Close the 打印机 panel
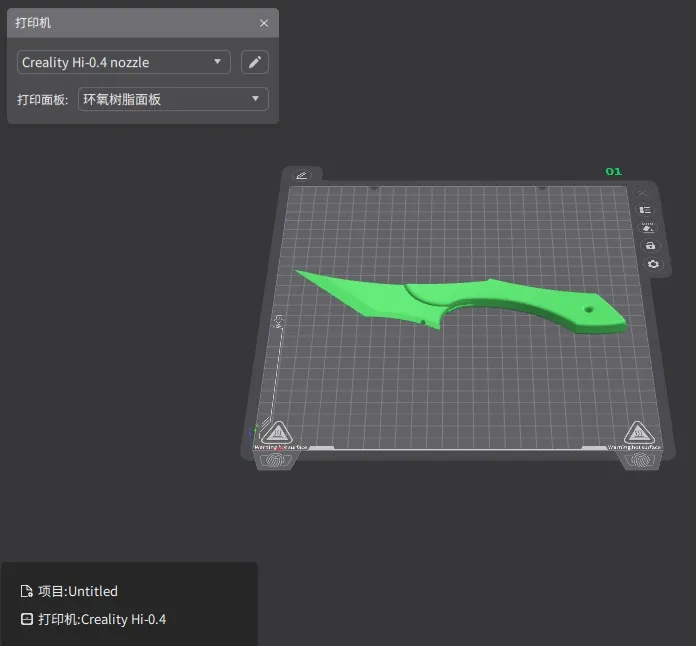Screen dimensions: 696x646 click(x=264, y=23)
